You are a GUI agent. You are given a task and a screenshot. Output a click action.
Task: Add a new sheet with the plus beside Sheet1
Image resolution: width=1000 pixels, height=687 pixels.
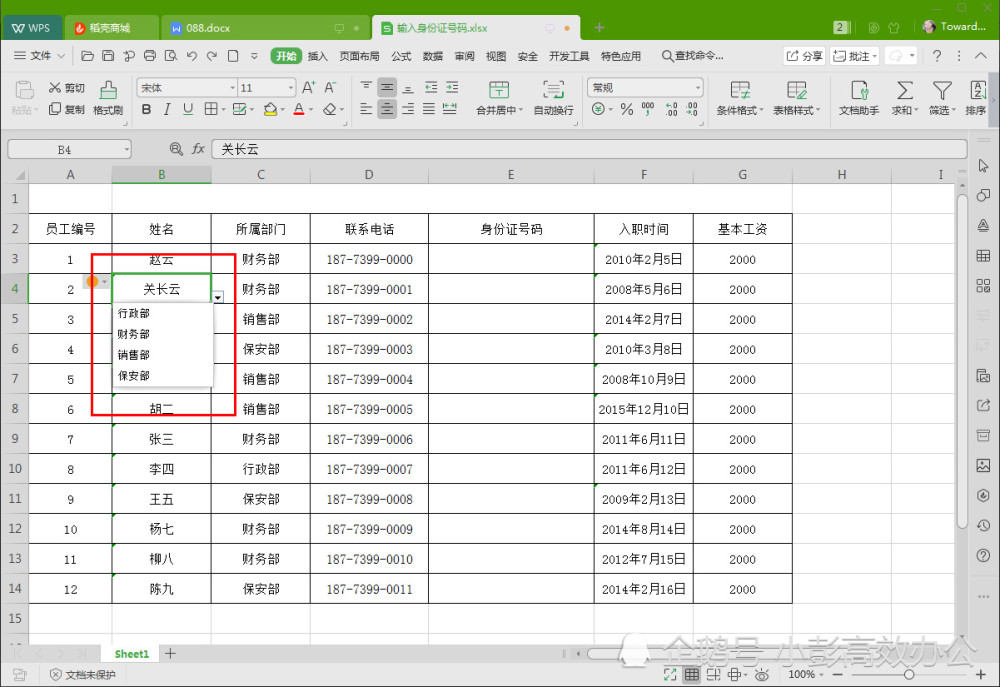[x=170, y=653]
